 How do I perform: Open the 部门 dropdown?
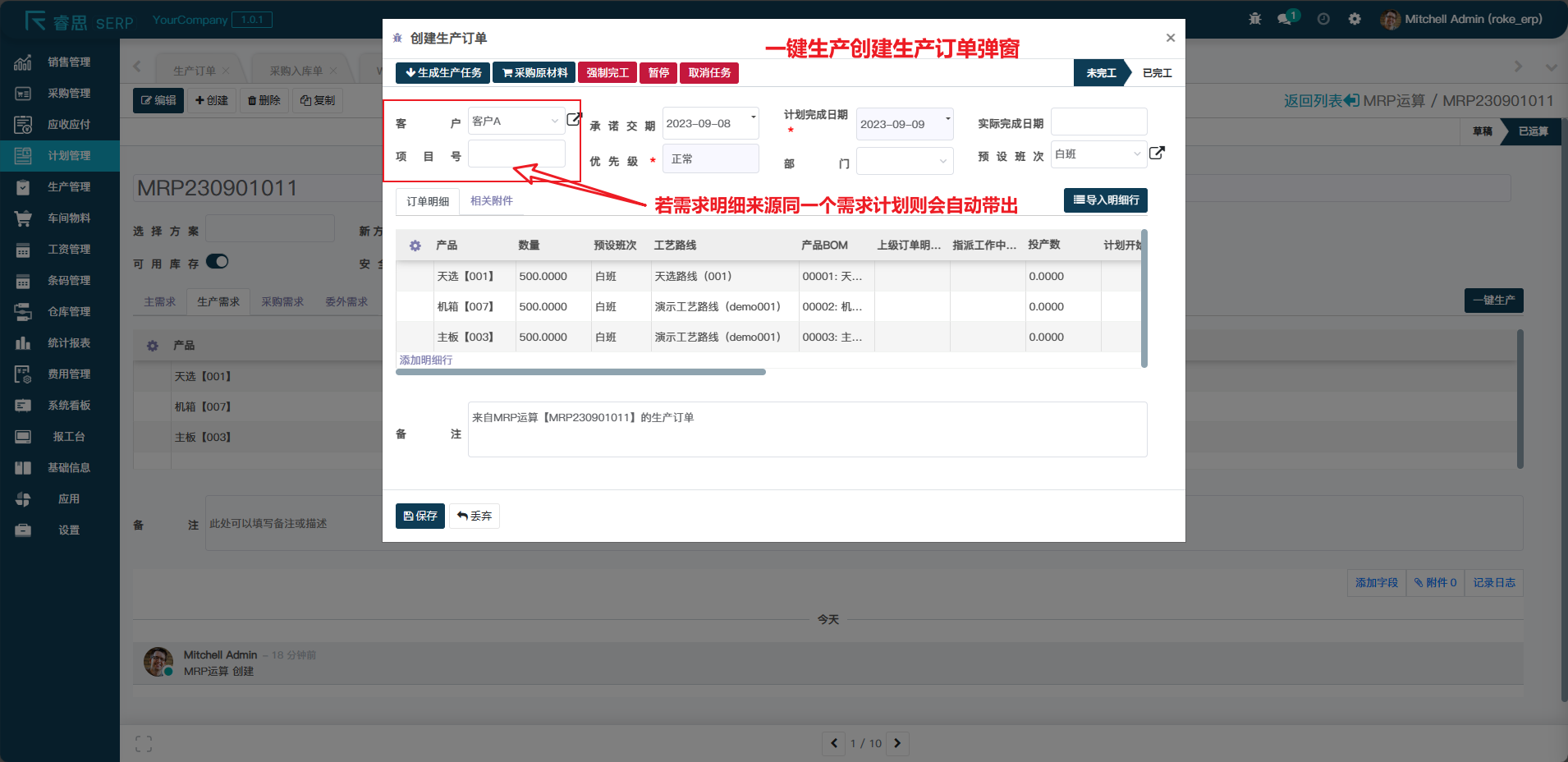(904, 162)
